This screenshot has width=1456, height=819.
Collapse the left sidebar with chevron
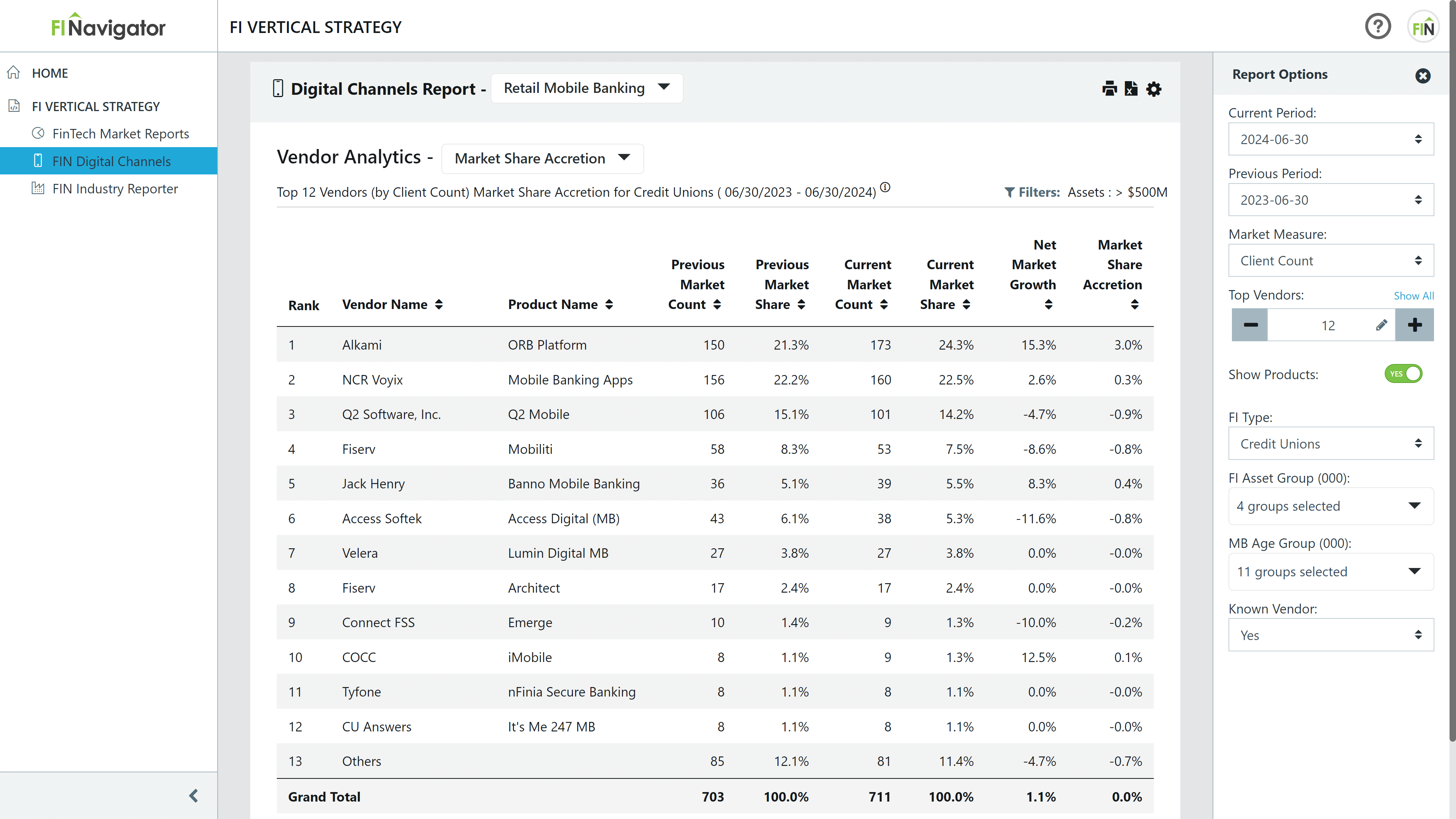pyautogui.click(x=193, y=796)
